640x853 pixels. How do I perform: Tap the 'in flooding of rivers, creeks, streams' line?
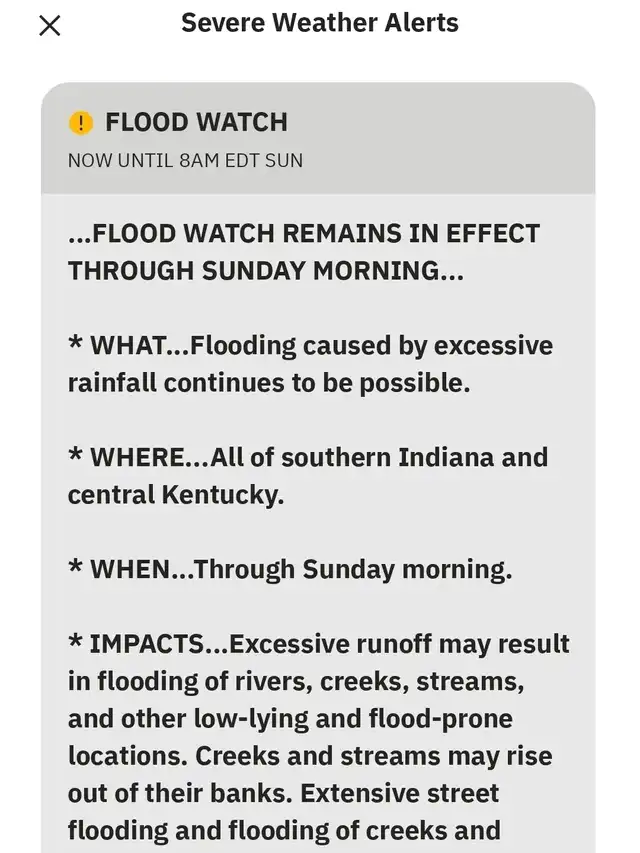296,682
